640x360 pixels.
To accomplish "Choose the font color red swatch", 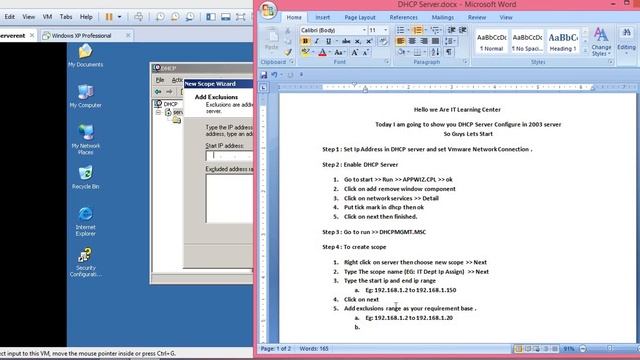I will 322,52.
